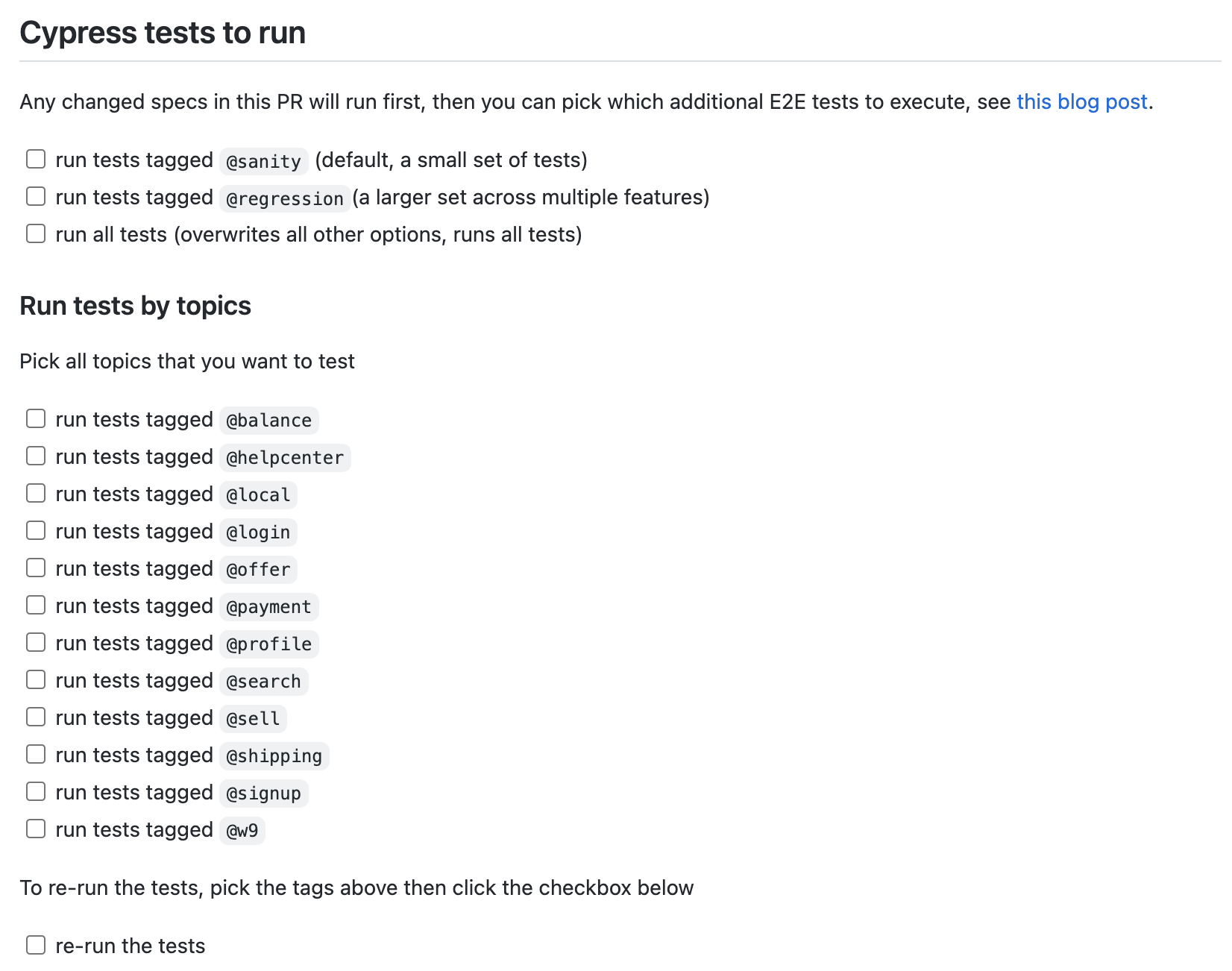Enable tests tagged @sell

point(36,717)
